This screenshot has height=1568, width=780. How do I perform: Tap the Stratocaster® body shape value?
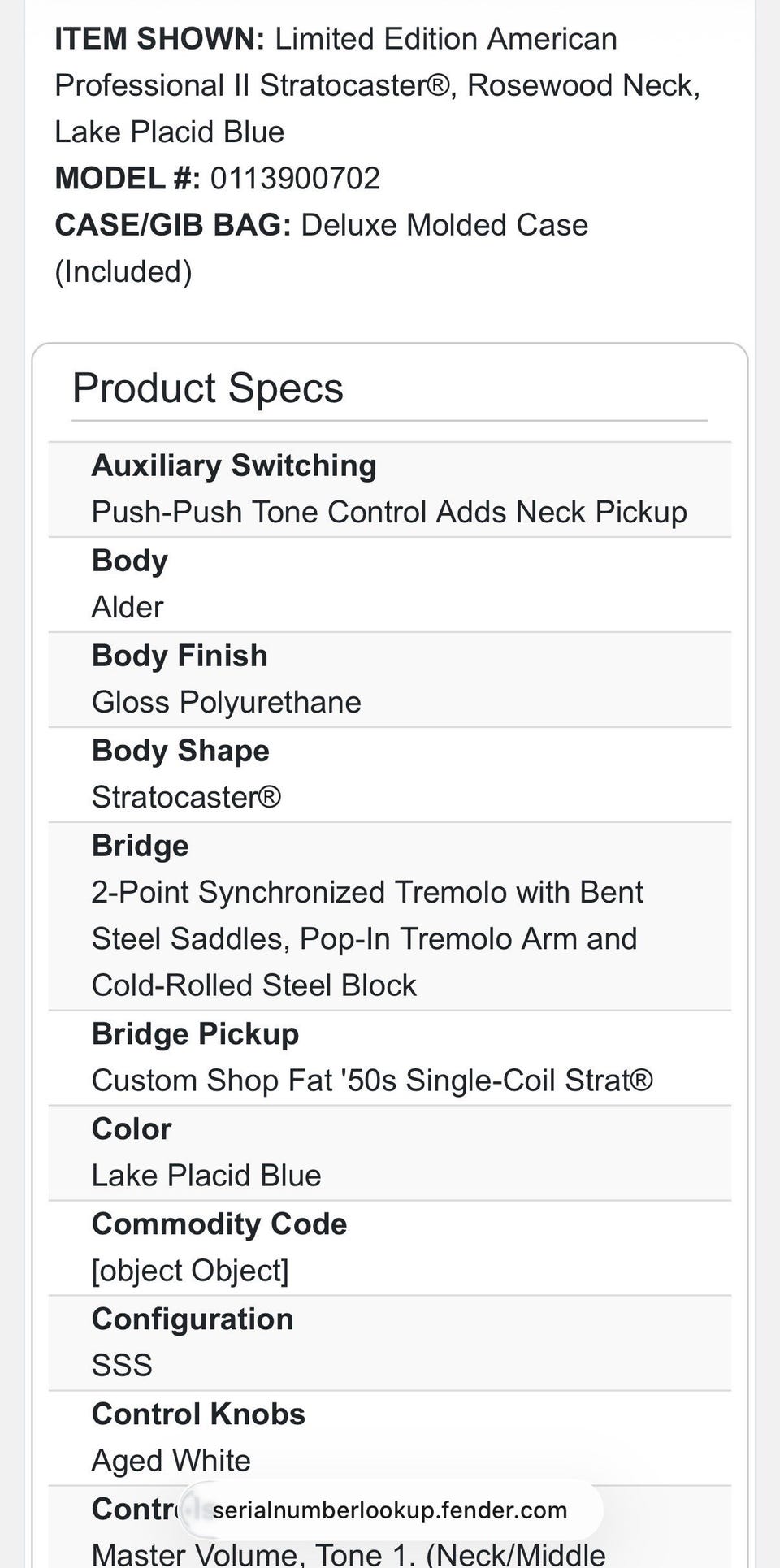[x=186, y=797]
